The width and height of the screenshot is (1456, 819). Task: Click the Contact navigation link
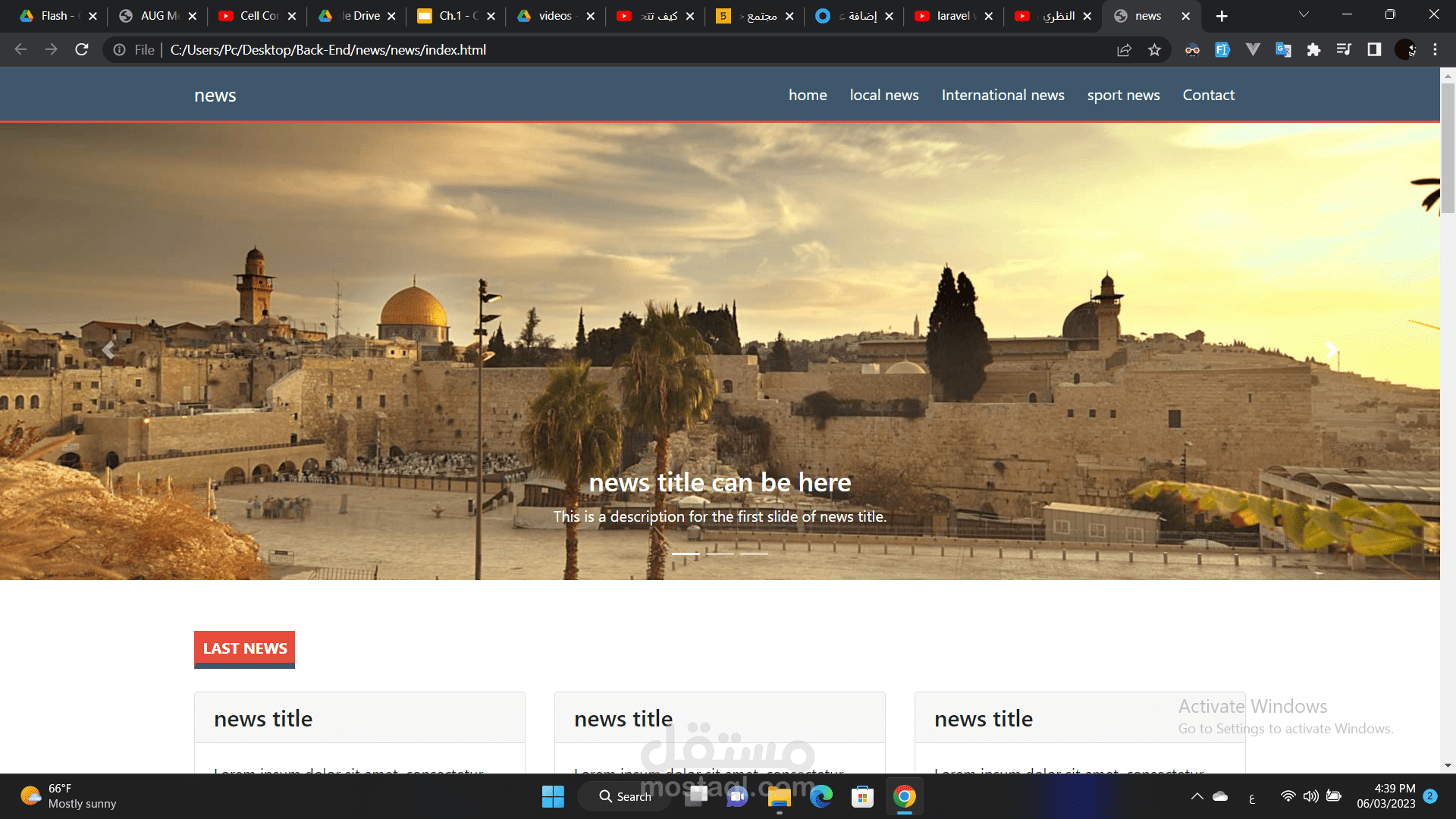click(1207, 95)
